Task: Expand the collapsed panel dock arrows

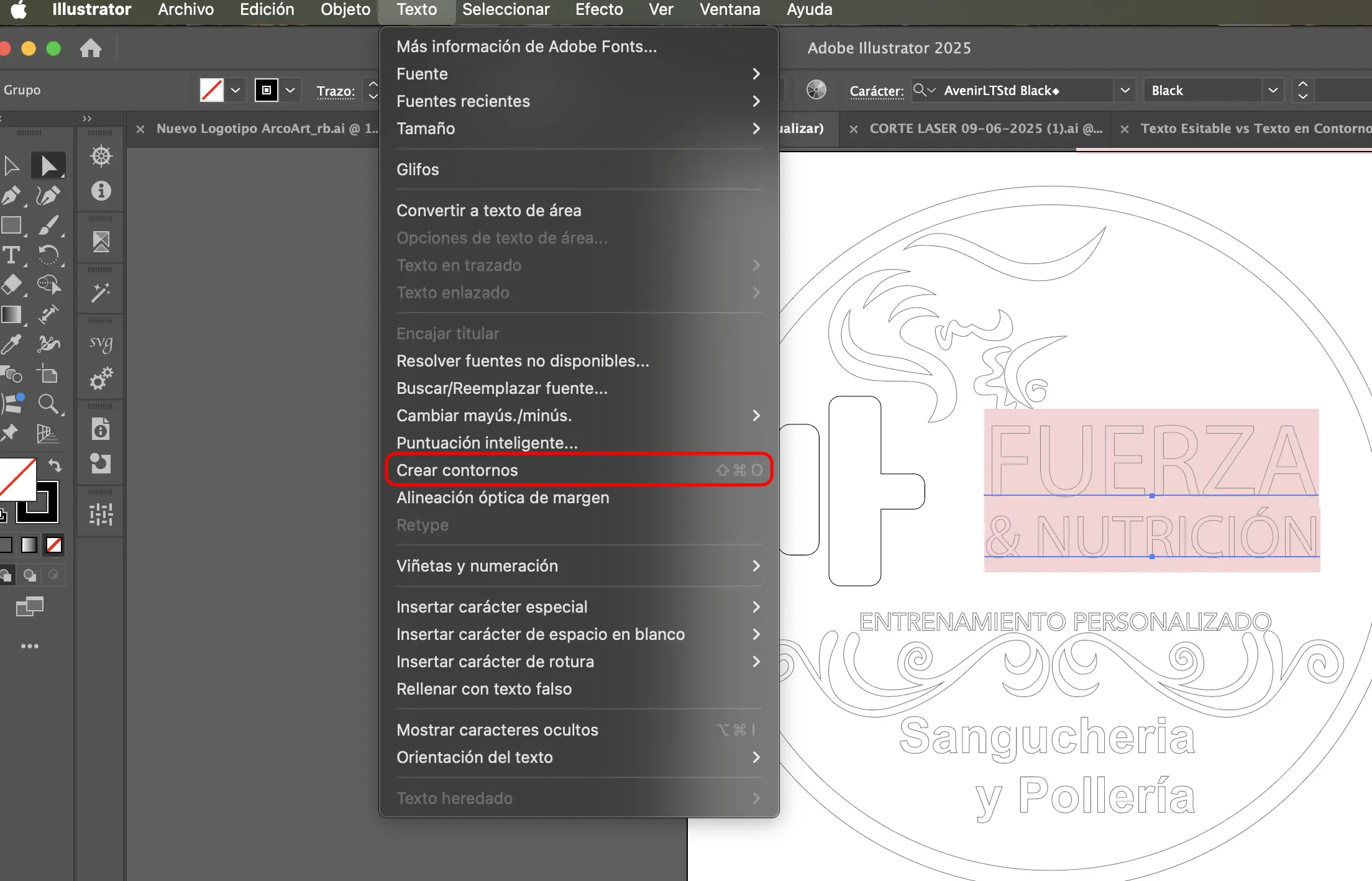Action: (x=87, y=118)
